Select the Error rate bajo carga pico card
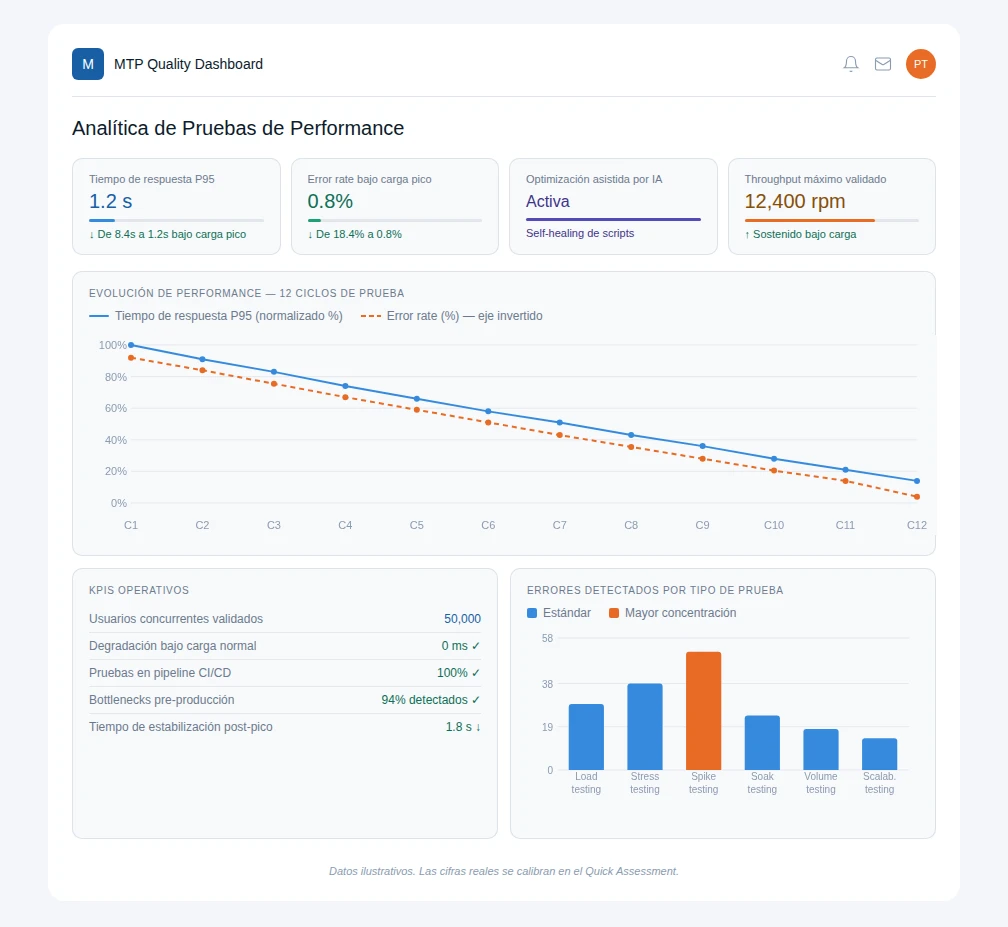Screen dimensions: 1008x927 coord(395,206)
